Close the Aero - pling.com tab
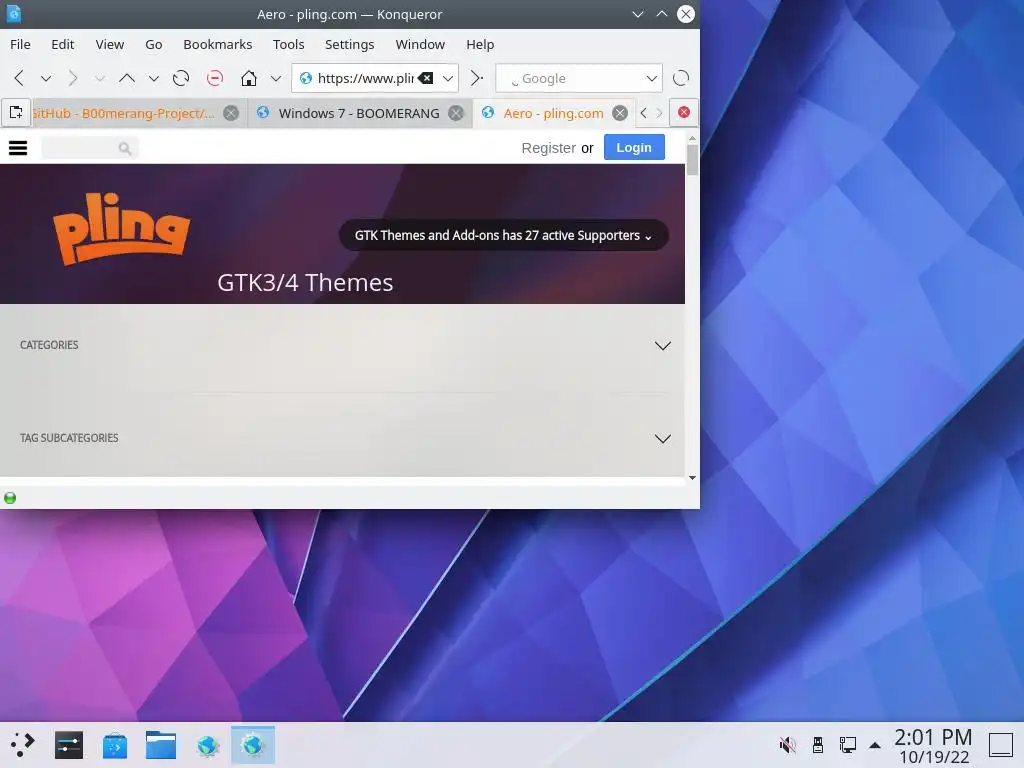Viewport: 1024px width, 768px height. point(620,113)
